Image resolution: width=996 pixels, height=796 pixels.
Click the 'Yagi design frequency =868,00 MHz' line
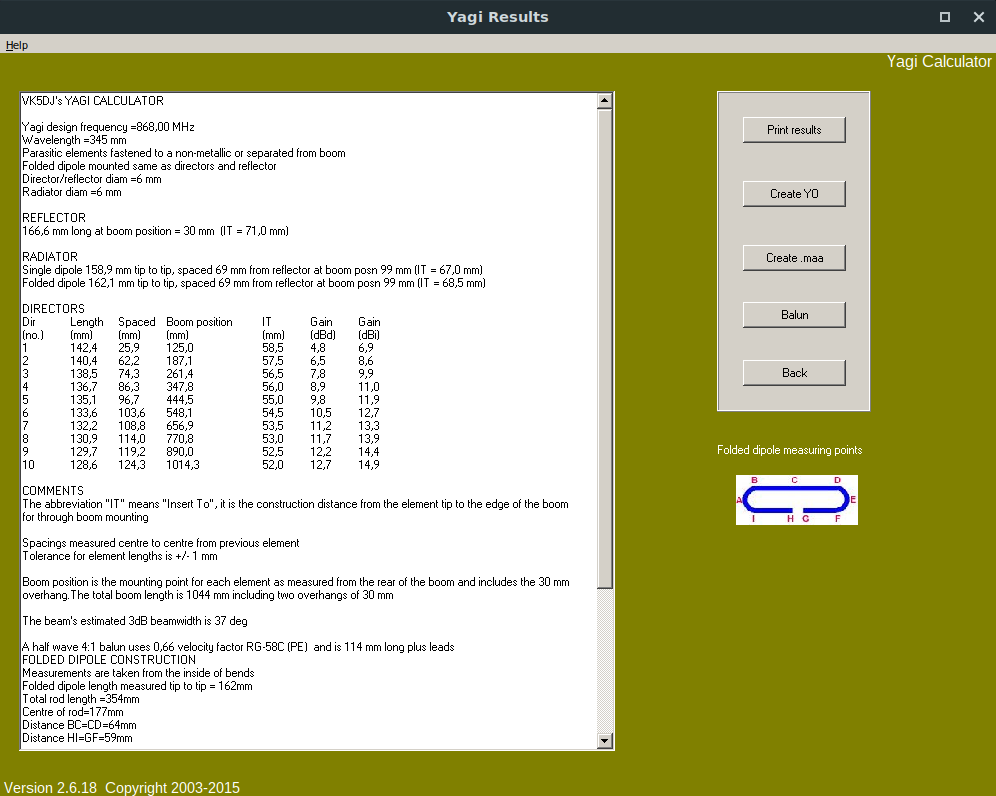click(x=108, y=127)
